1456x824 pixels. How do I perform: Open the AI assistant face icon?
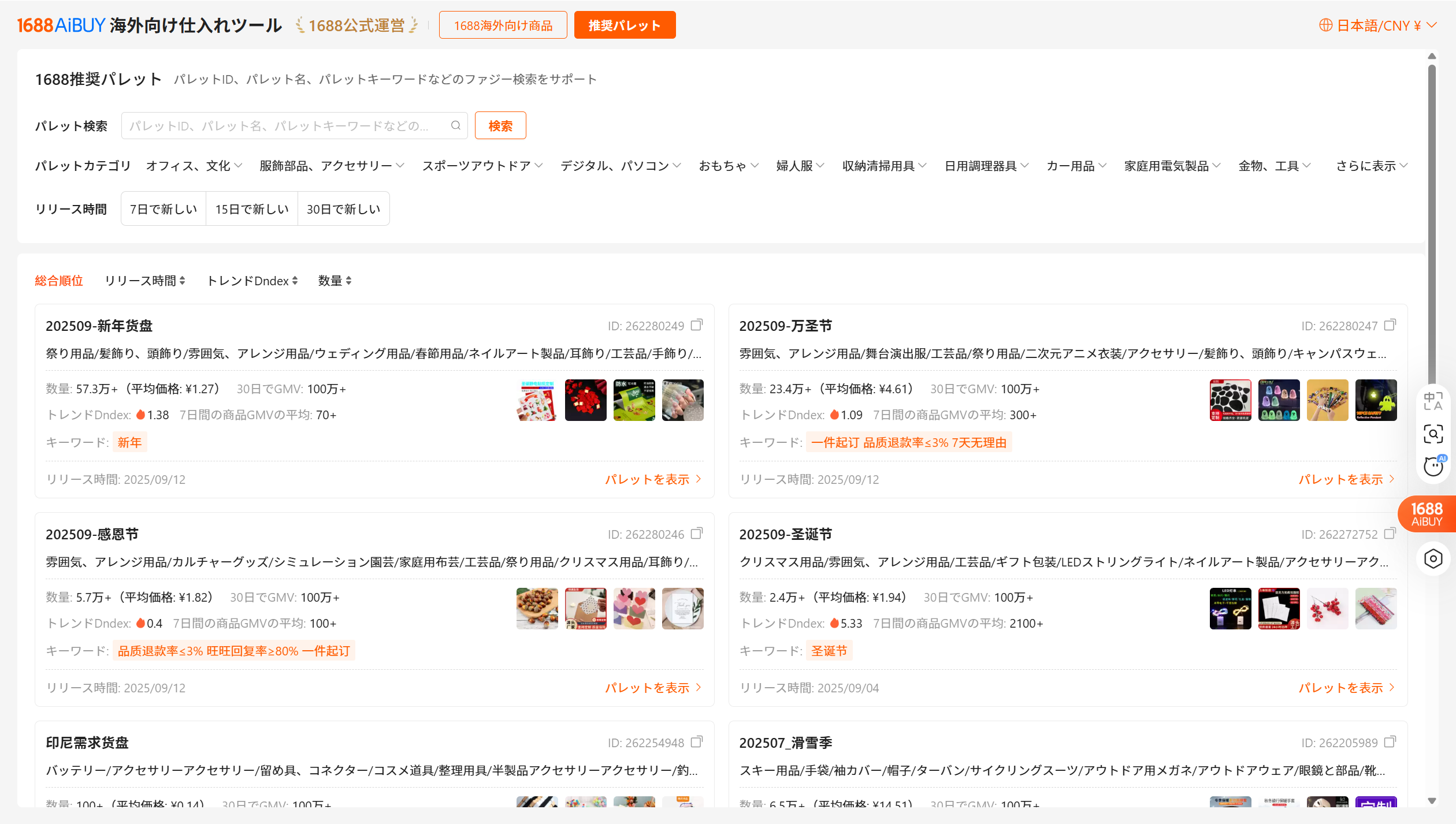pyautogui.click(x=1433, y=466)
